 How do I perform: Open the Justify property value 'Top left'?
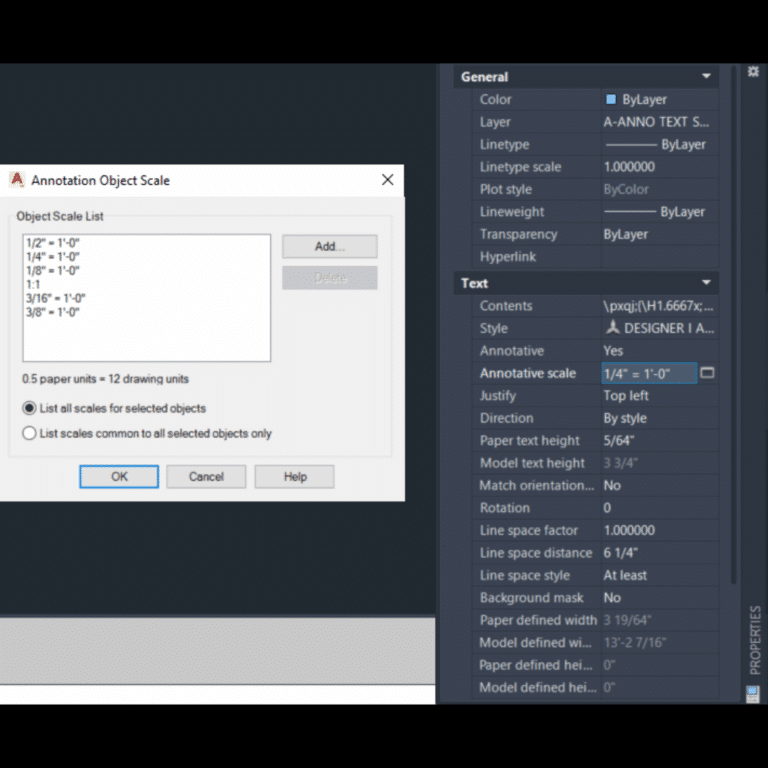point(658,396)
